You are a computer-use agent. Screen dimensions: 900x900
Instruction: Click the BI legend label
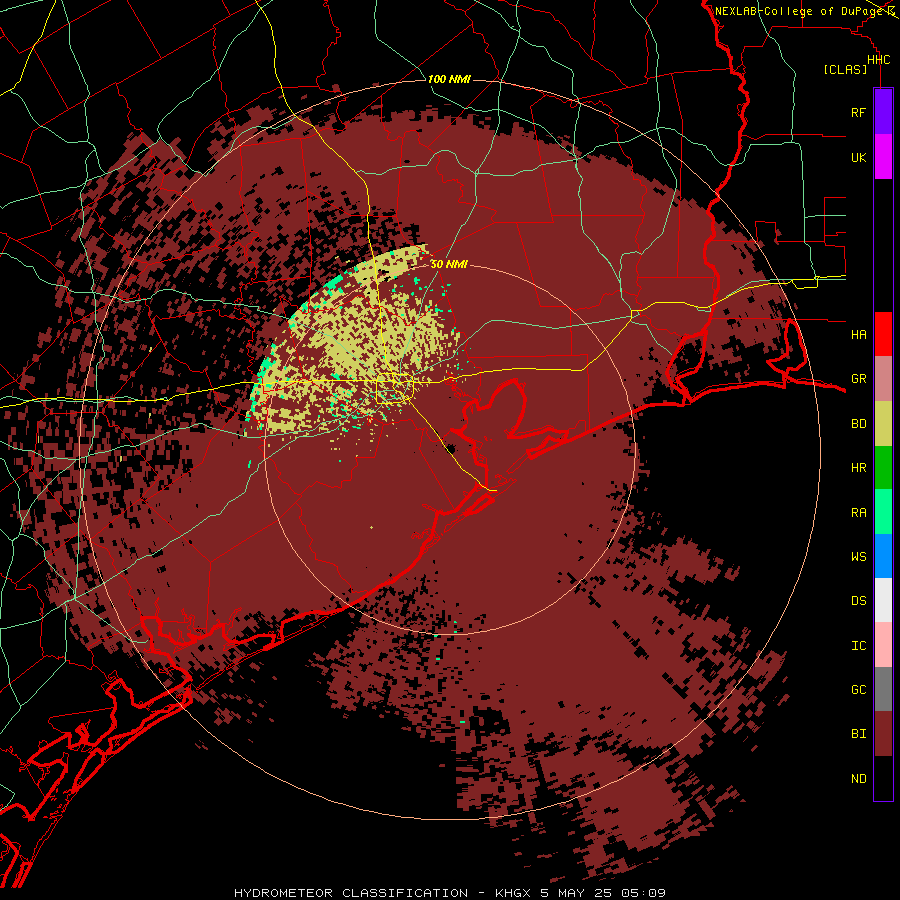pyautogui.click(x=858, y=734)
